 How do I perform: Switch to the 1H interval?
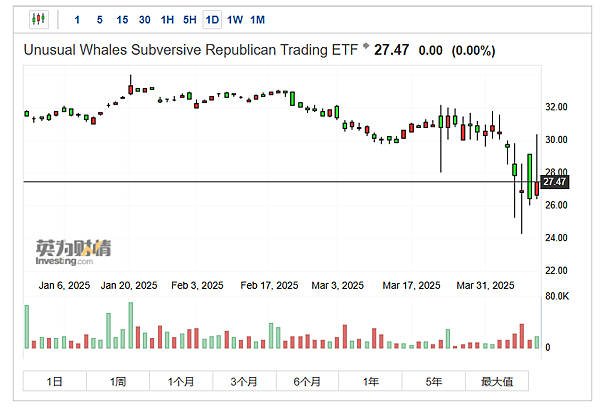(167, 20)
